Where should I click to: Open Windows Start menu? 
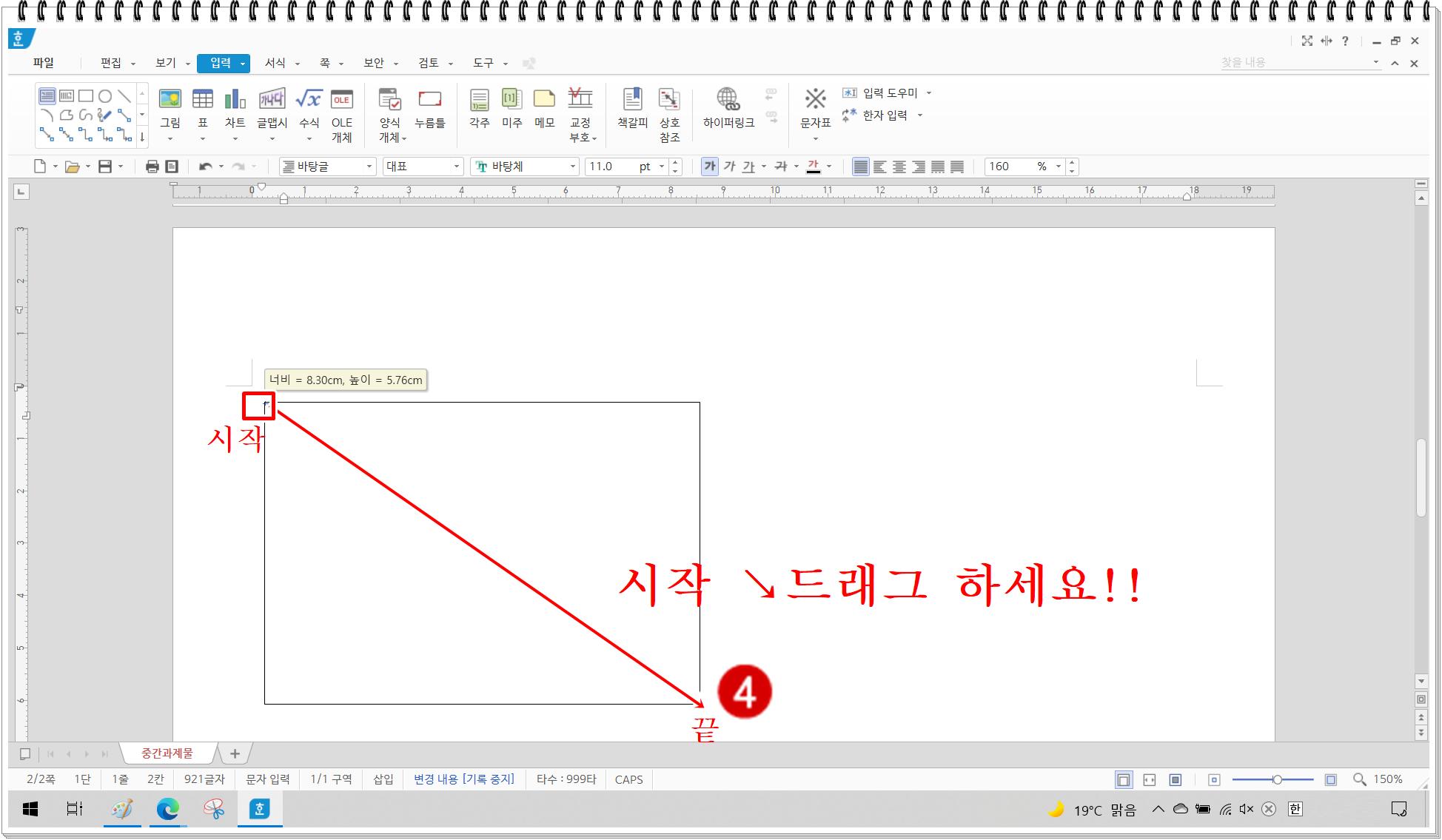(30, 810)
